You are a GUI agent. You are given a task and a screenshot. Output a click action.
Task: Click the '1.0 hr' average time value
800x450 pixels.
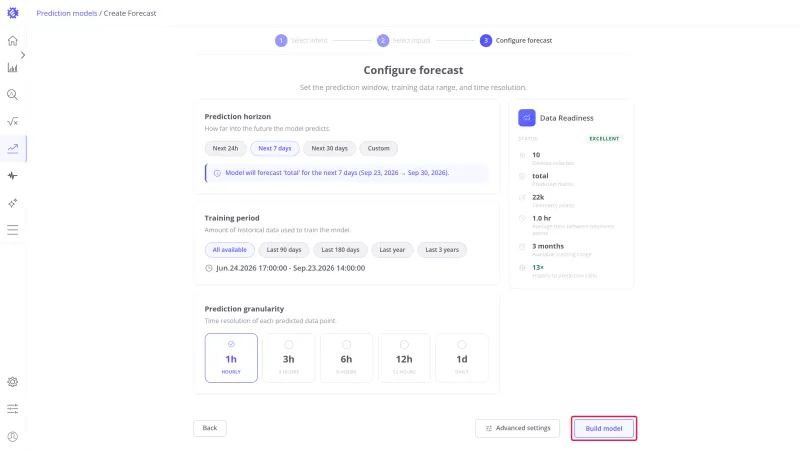pos(542,218)
